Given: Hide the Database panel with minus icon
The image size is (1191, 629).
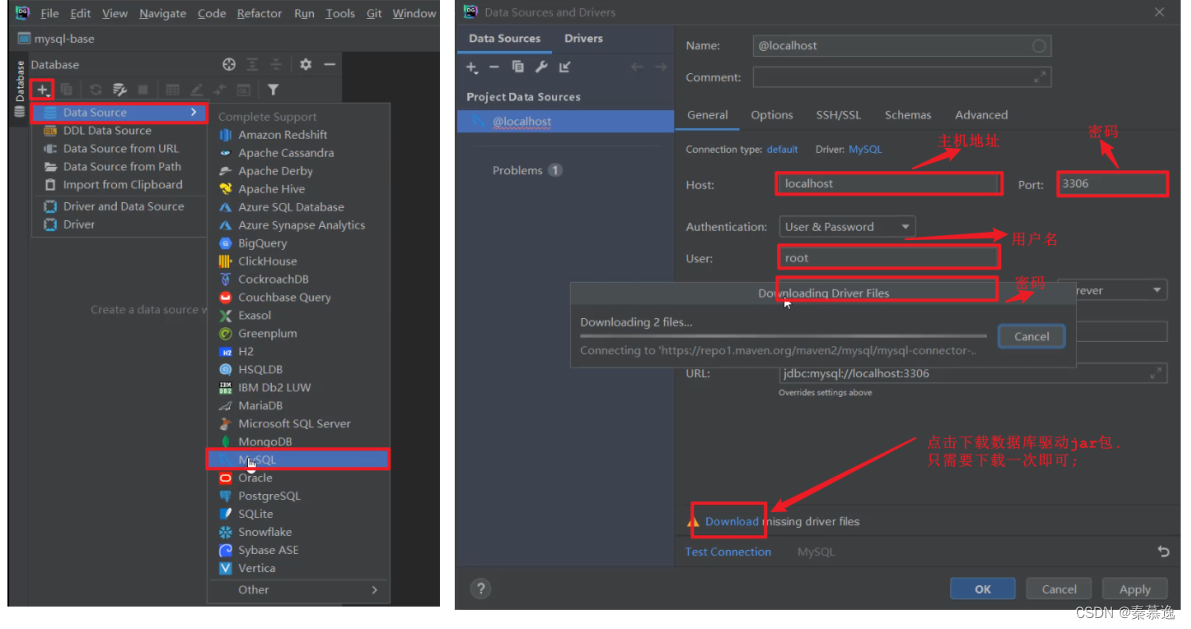Looking at the screenshot, I should (330, 65).
